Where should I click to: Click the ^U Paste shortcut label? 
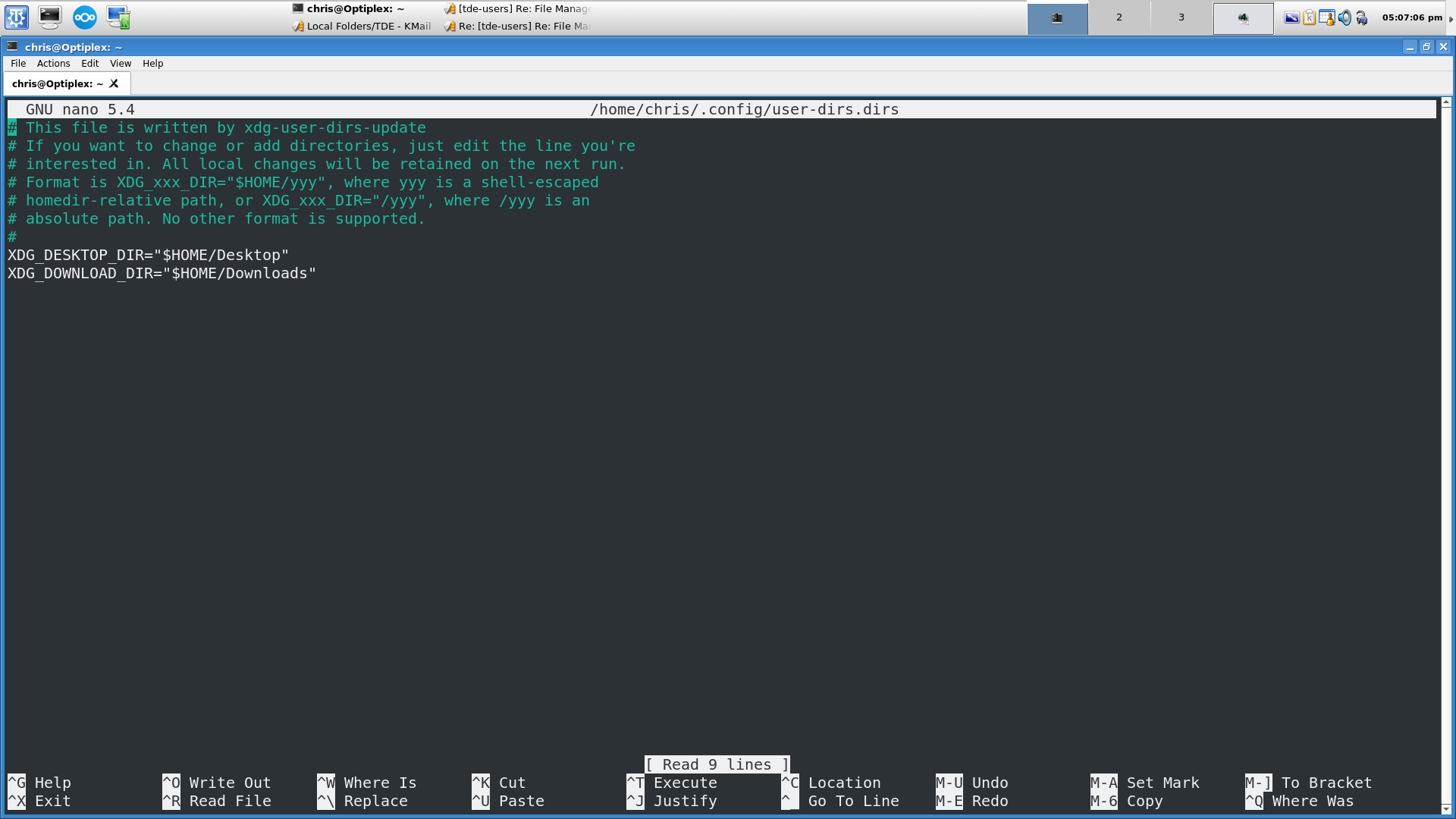tap(508, 802)
